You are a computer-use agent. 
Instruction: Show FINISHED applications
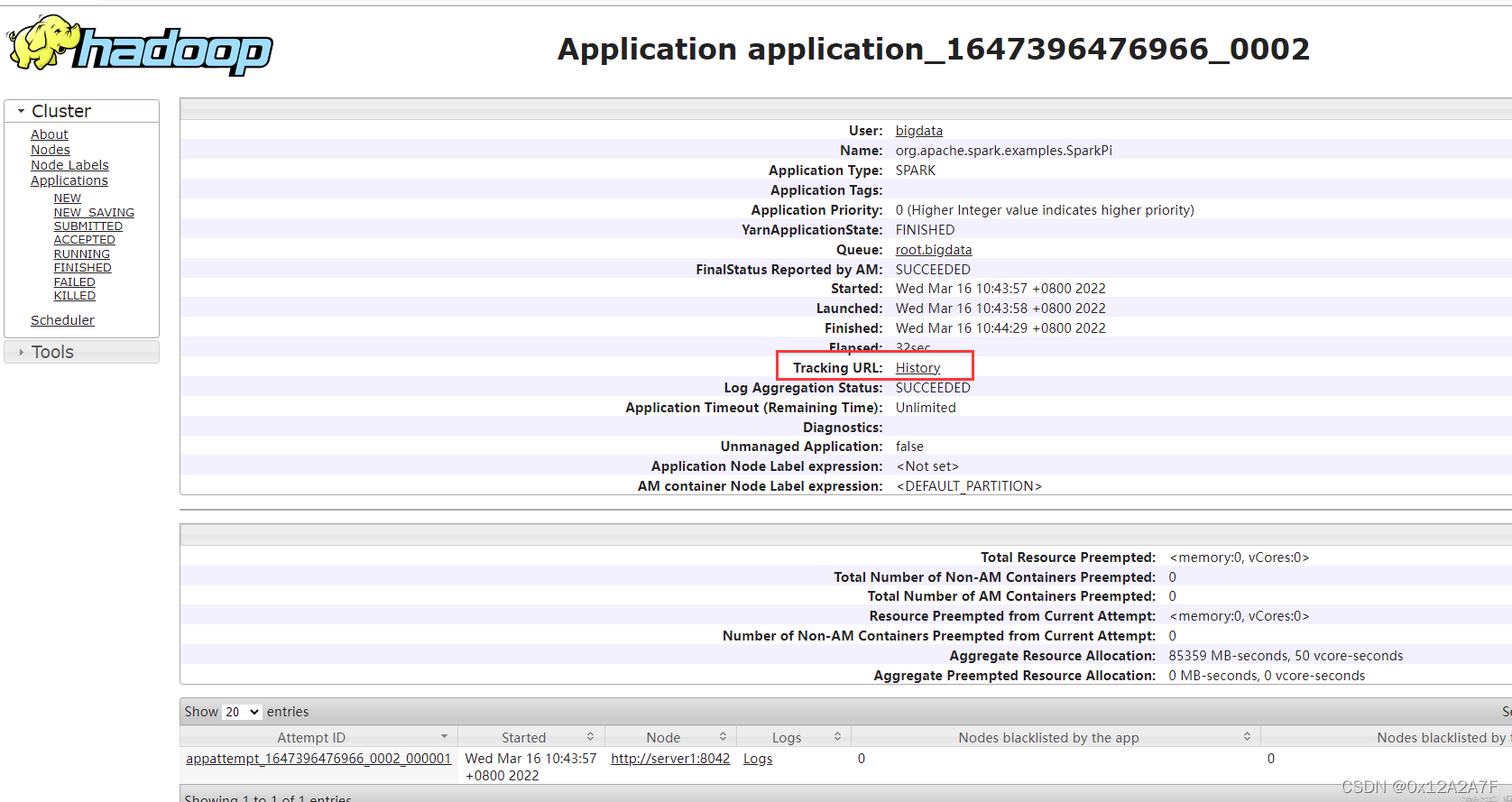click(x=82, y=268)
